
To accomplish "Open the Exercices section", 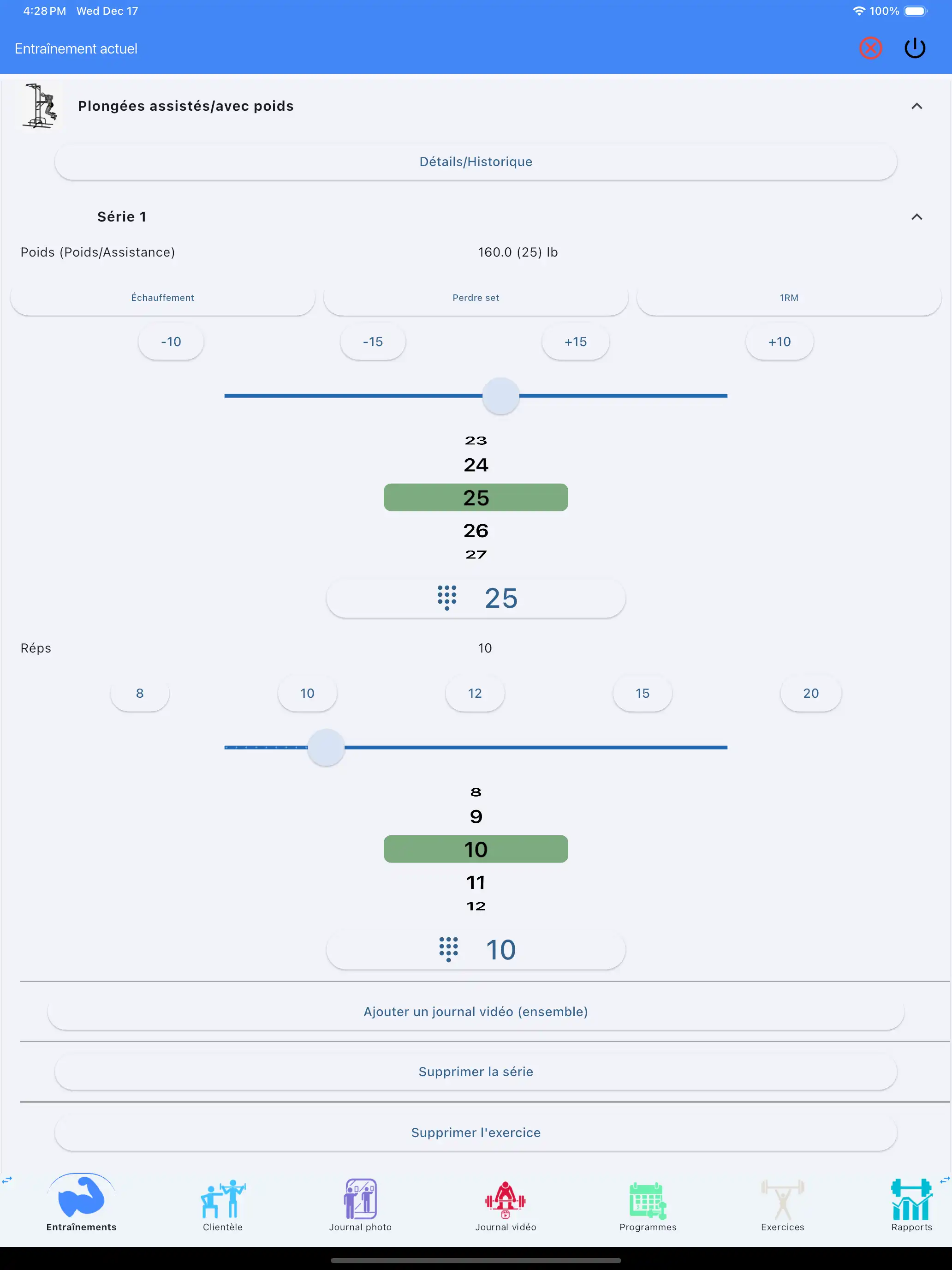I will click(782, 1200).
